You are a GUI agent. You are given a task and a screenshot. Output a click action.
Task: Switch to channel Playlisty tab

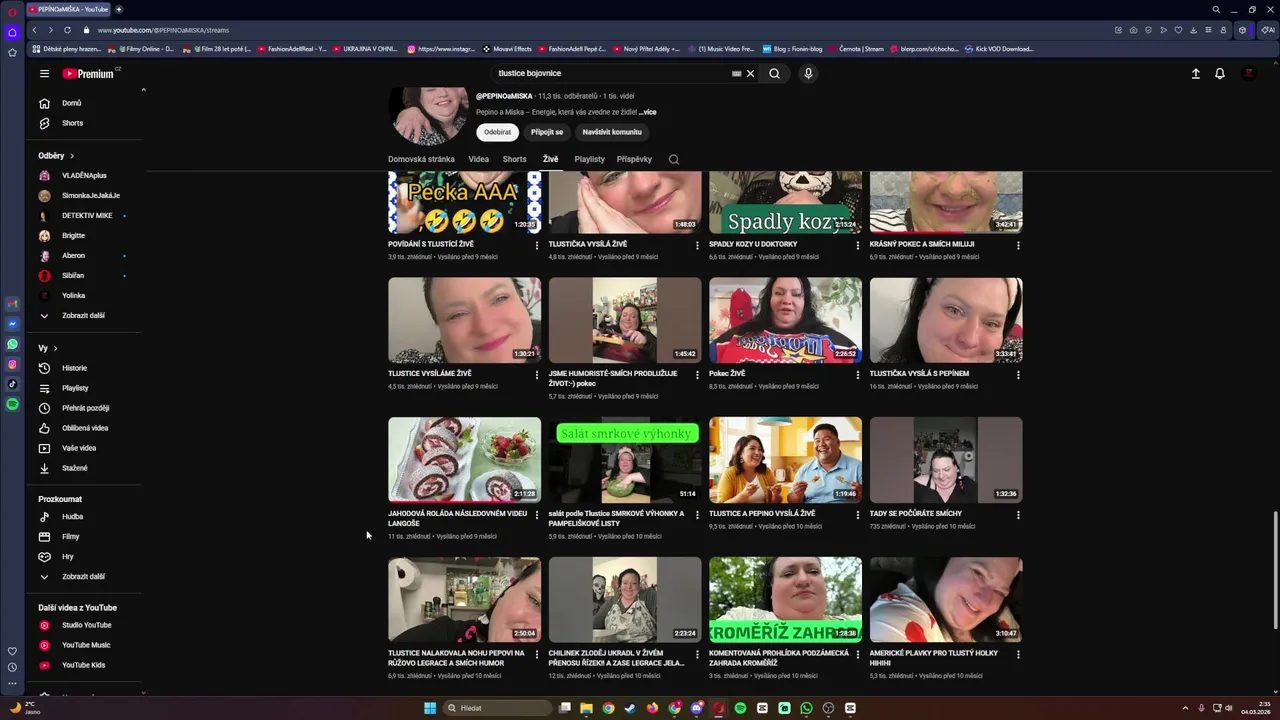click(x=589, y=159)
